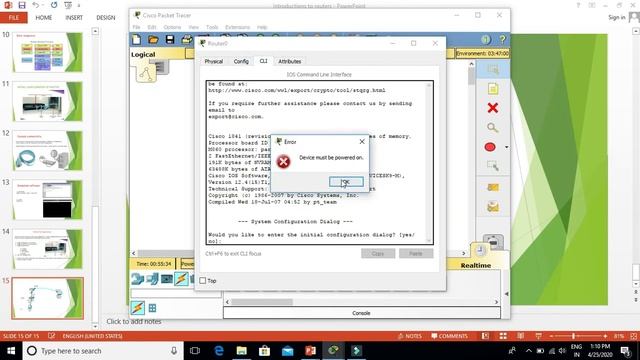Click PowerPoint Save icon in quick access toolbar
This screenshot has height=360, width=640.
22,5
